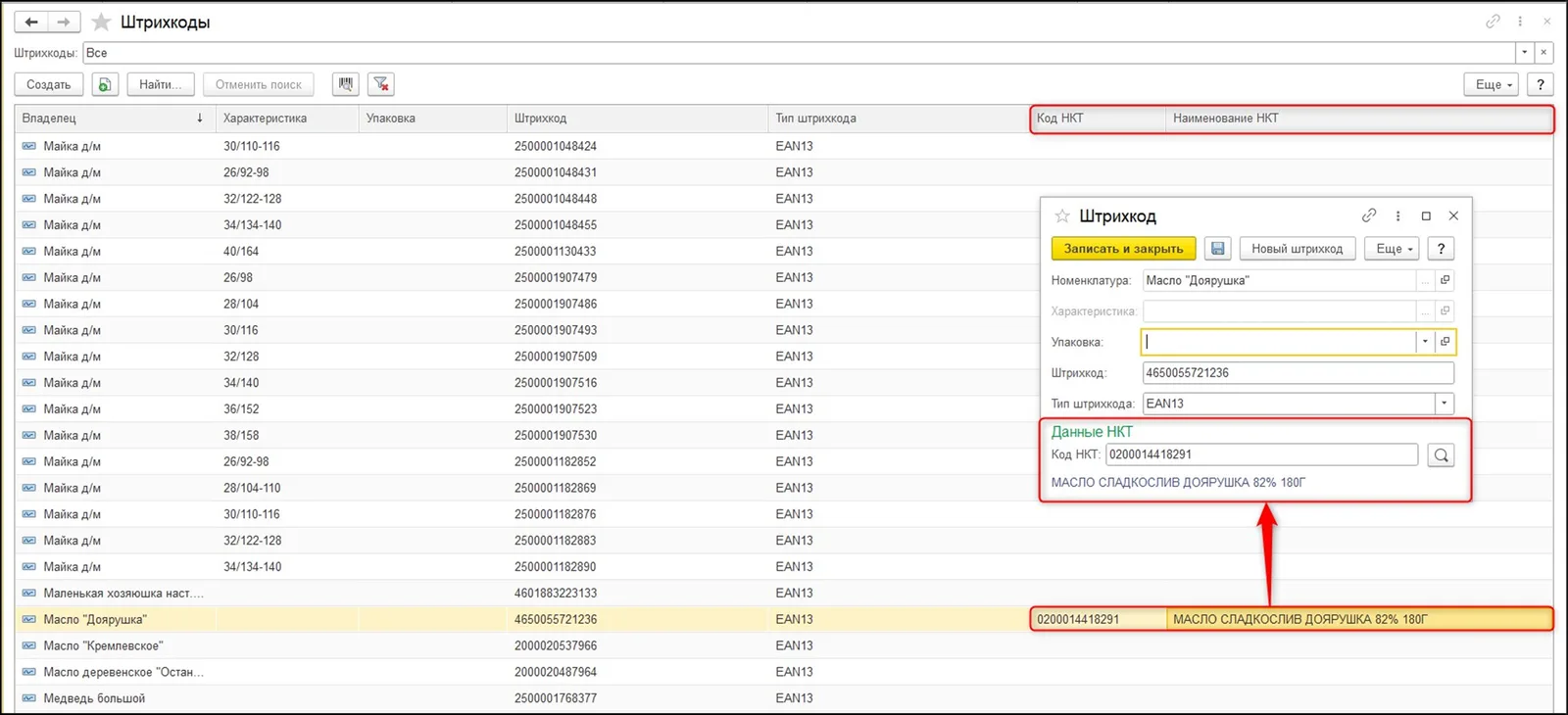Screen dimensions: 1568x715
Task: Expand the Штрихкоды filter dropdown
Action: 1524,53
